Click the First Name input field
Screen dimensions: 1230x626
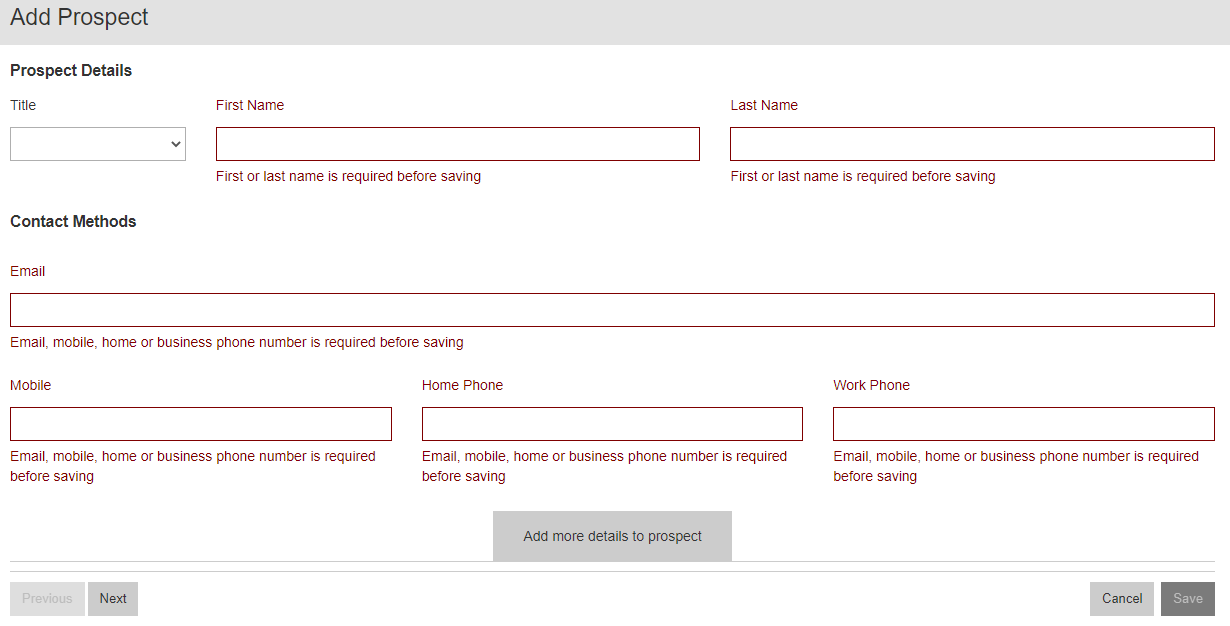click(457, 144)
